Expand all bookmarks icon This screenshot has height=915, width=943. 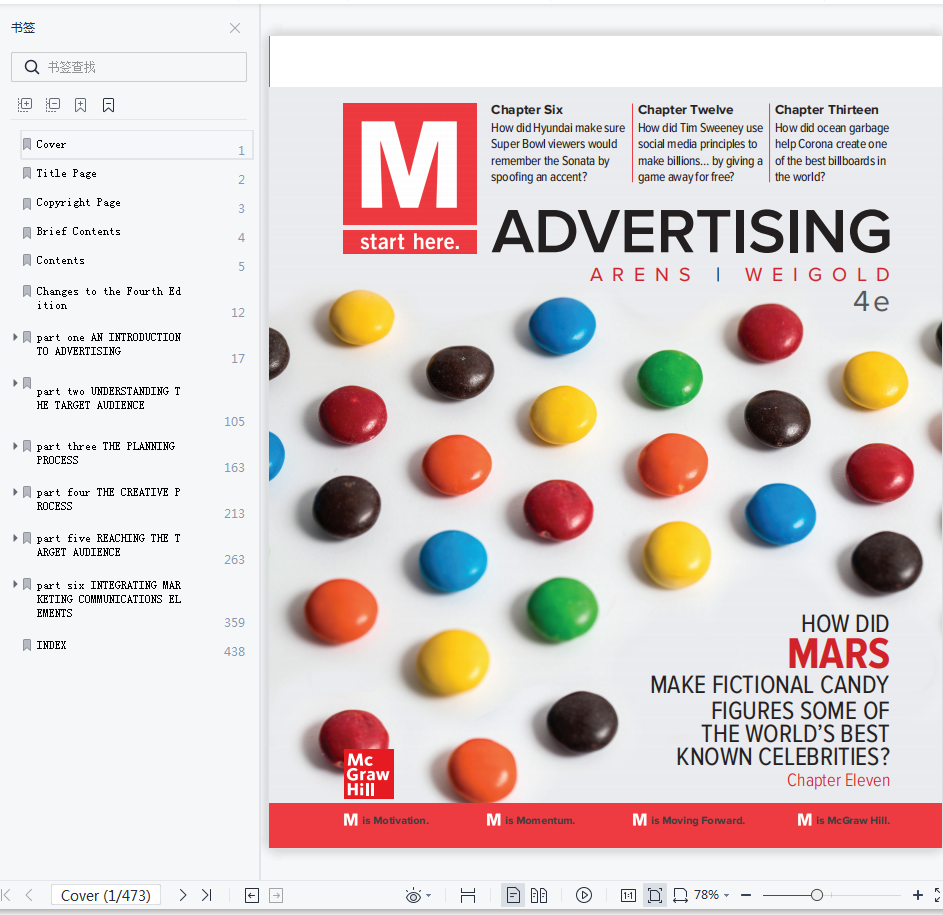pyautogui.click(x=25, y=105)
